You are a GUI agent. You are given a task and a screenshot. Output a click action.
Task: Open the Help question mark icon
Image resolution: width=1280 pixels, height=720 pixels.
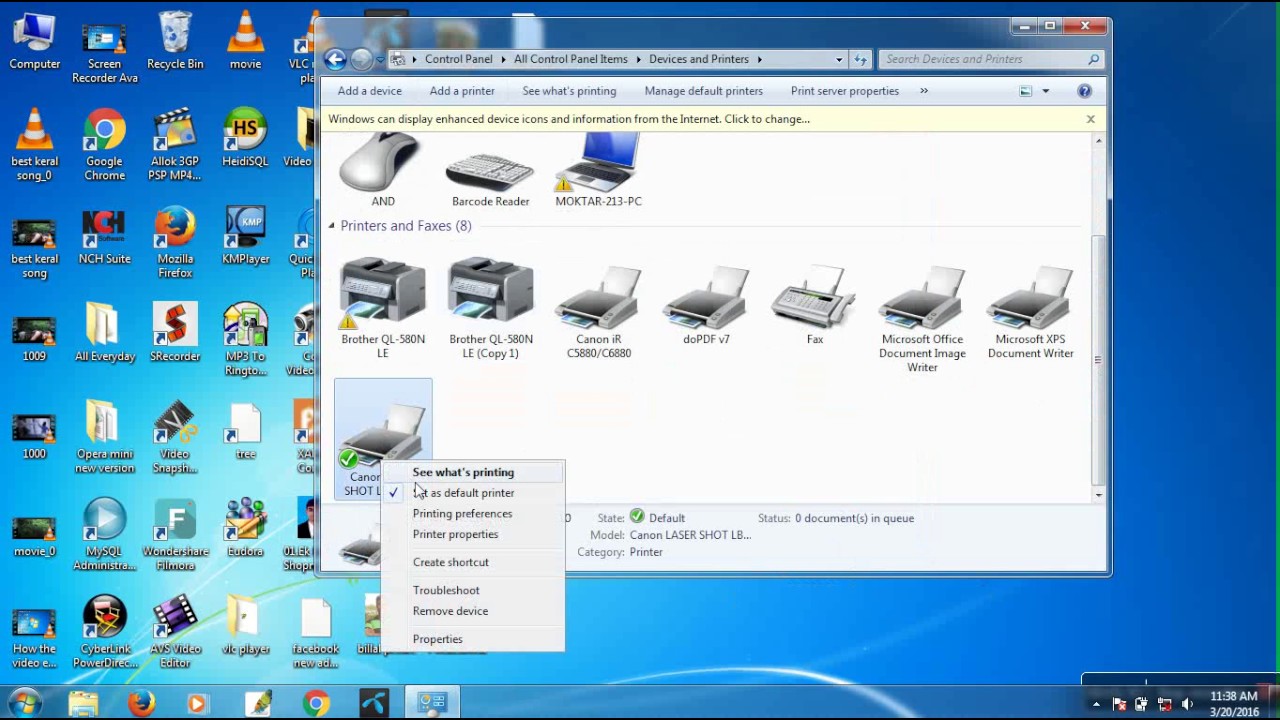tap(1084, 91)
